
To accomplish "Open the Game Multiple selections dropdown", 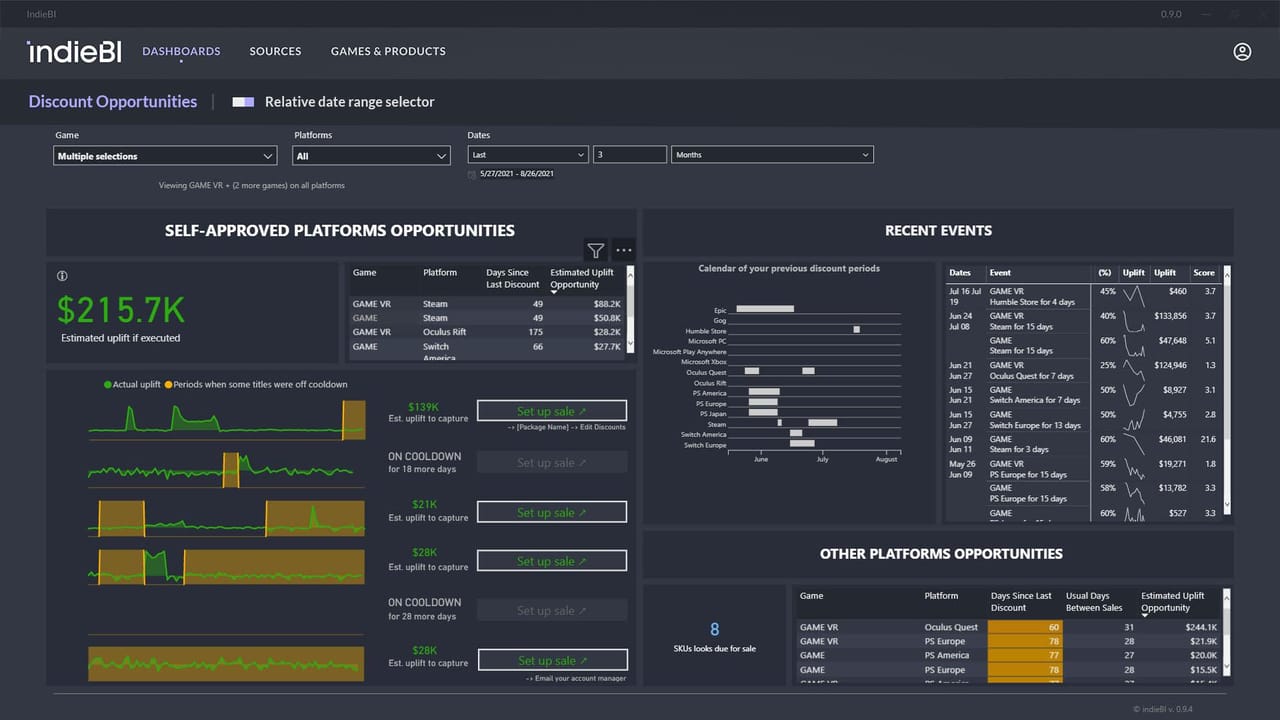I will click(164, 155).
